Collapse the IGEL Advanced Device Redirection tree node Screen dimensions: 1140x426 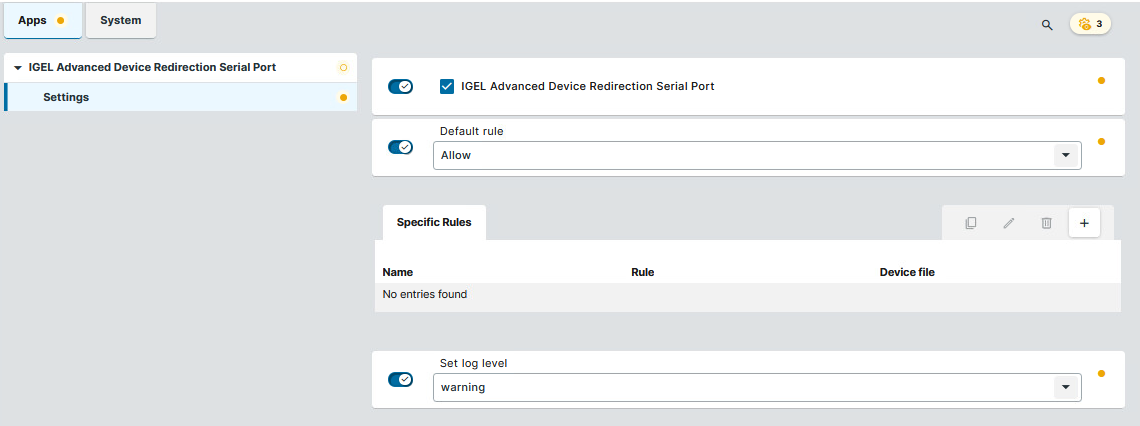18,68
